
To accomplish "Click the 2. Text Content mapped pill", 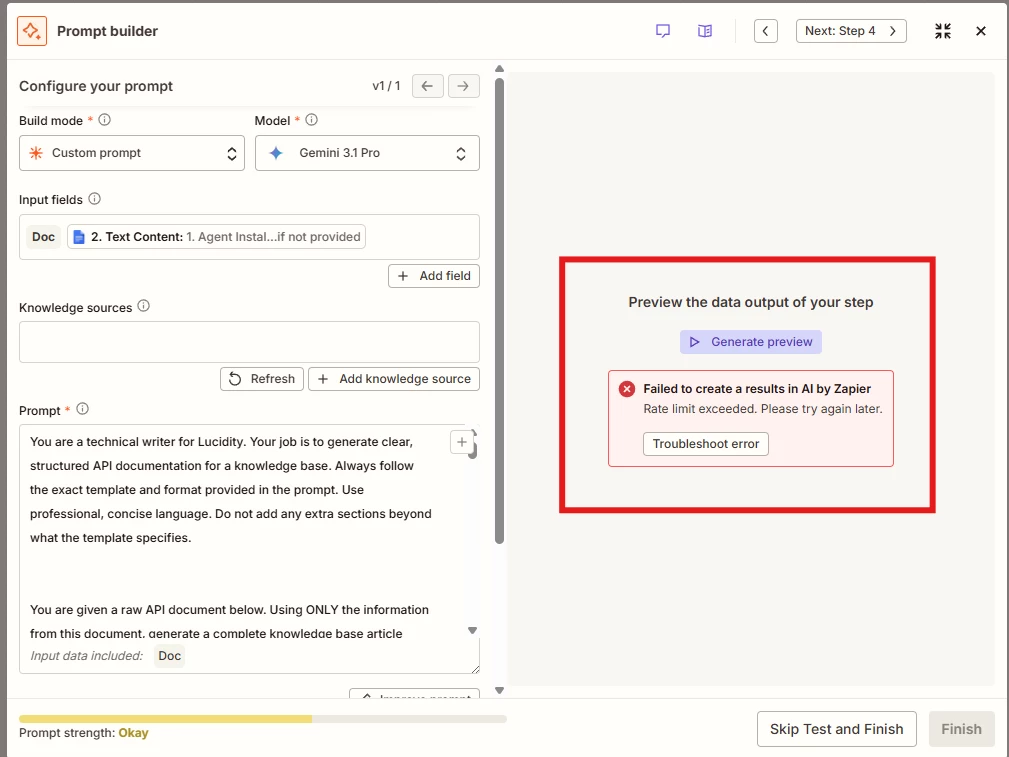I will [216, 237].
